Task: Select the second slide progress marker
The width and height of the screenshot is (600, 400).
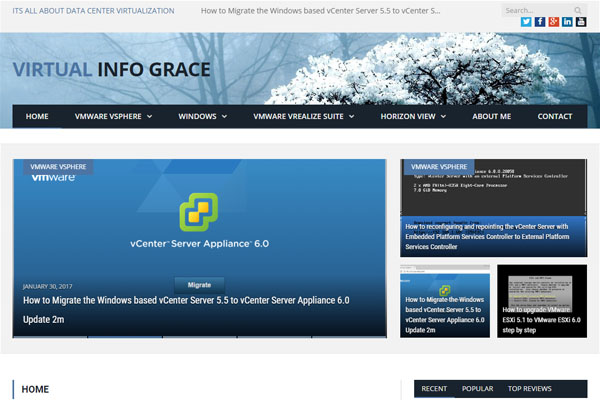Action: pos(125,337)
